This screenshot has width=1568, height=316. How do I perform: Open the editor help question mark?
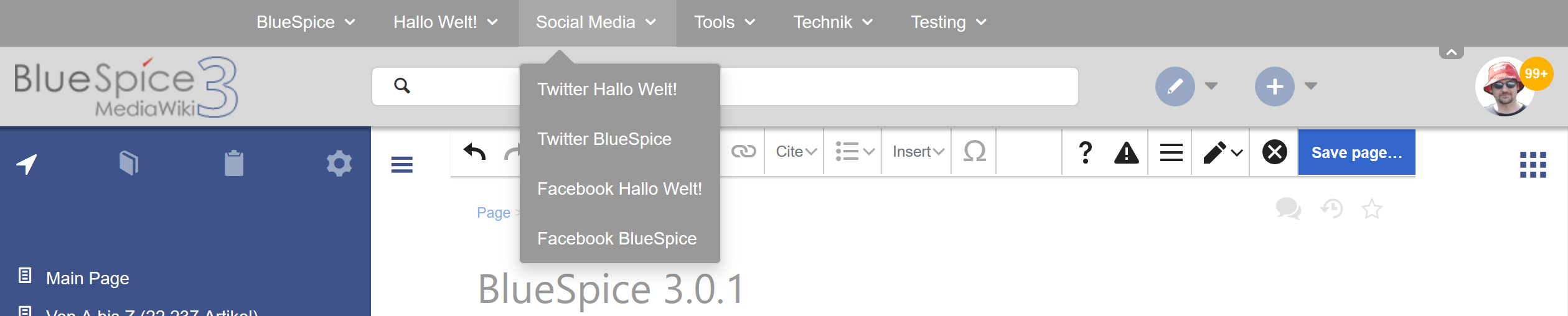click(1085, 152)
